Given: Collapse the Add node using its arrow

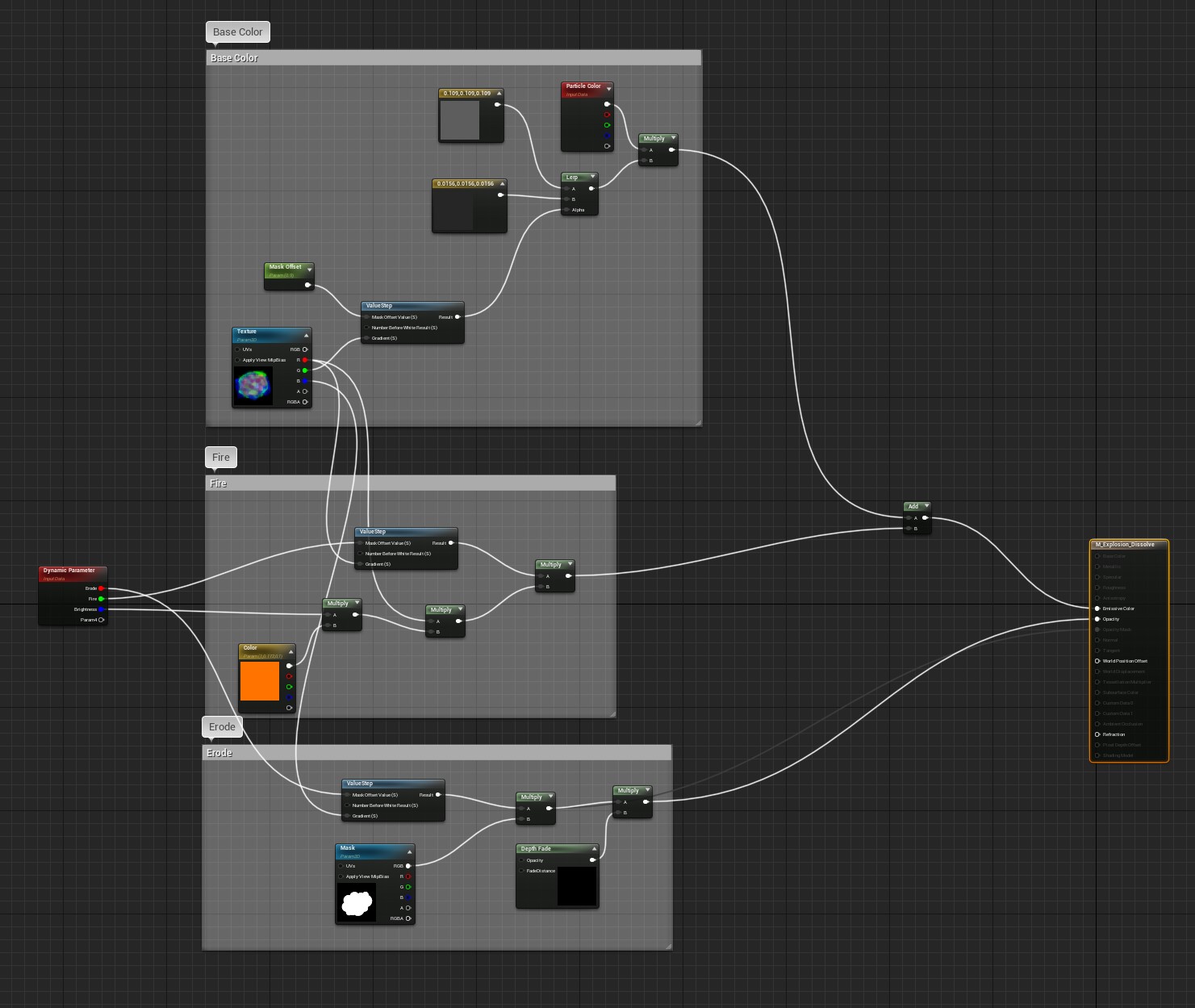Looking at the screenshot, I should (x=926, y=506).
